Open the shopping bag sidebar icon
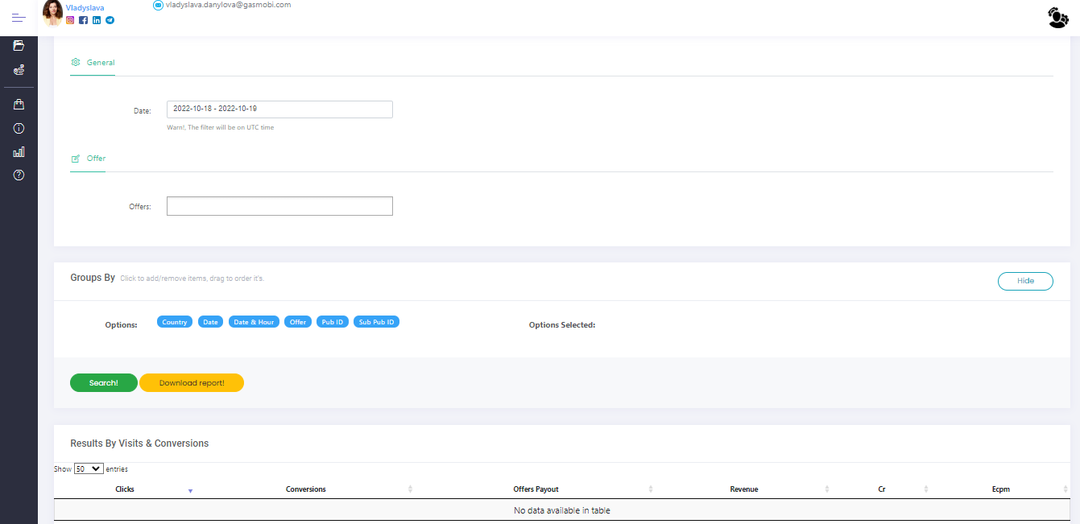The width and height of the screenshot is (1080, 524). tap(18, 104)
